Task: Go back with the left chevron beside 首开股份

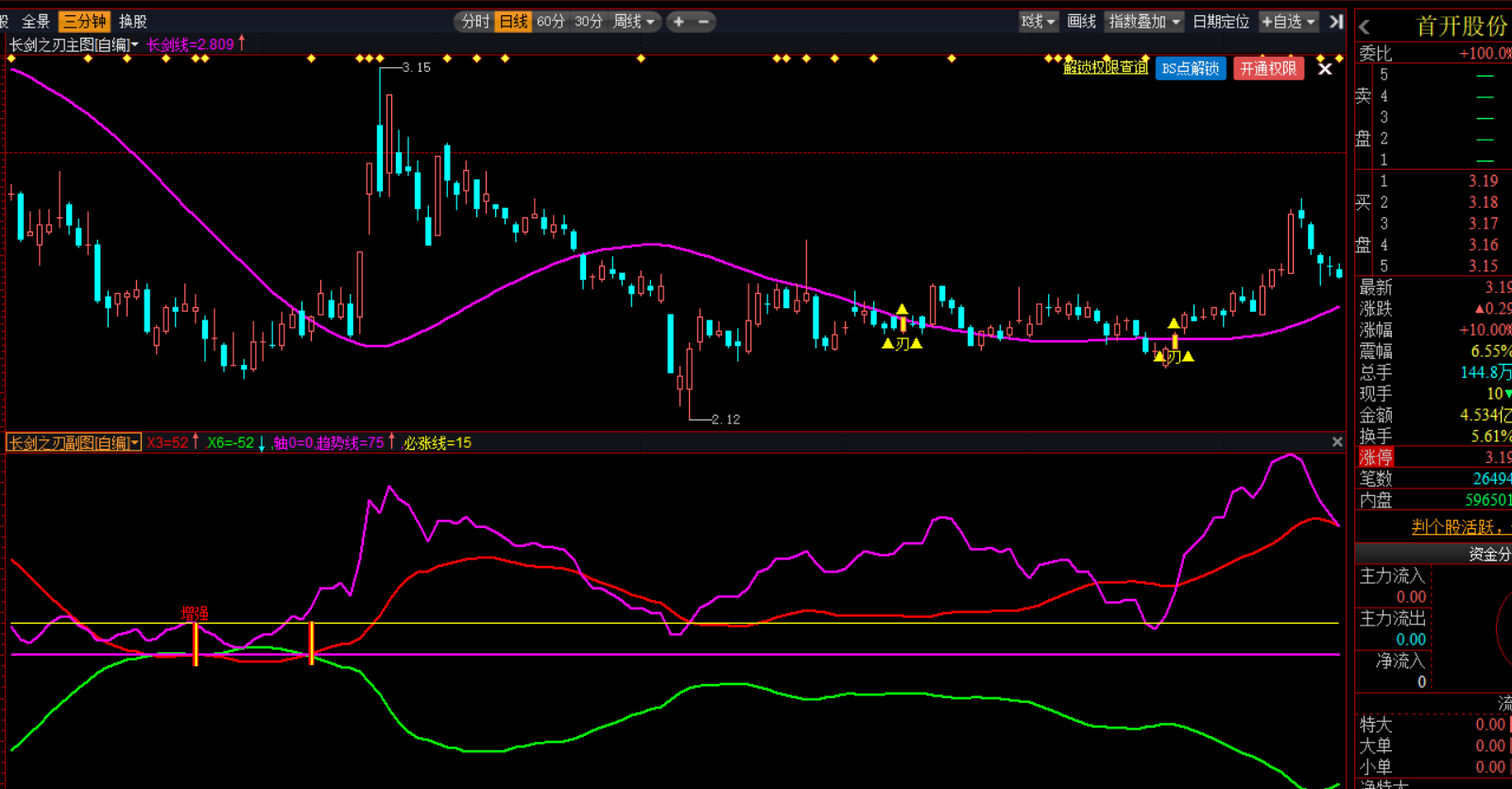Action: pos(1364,27)
